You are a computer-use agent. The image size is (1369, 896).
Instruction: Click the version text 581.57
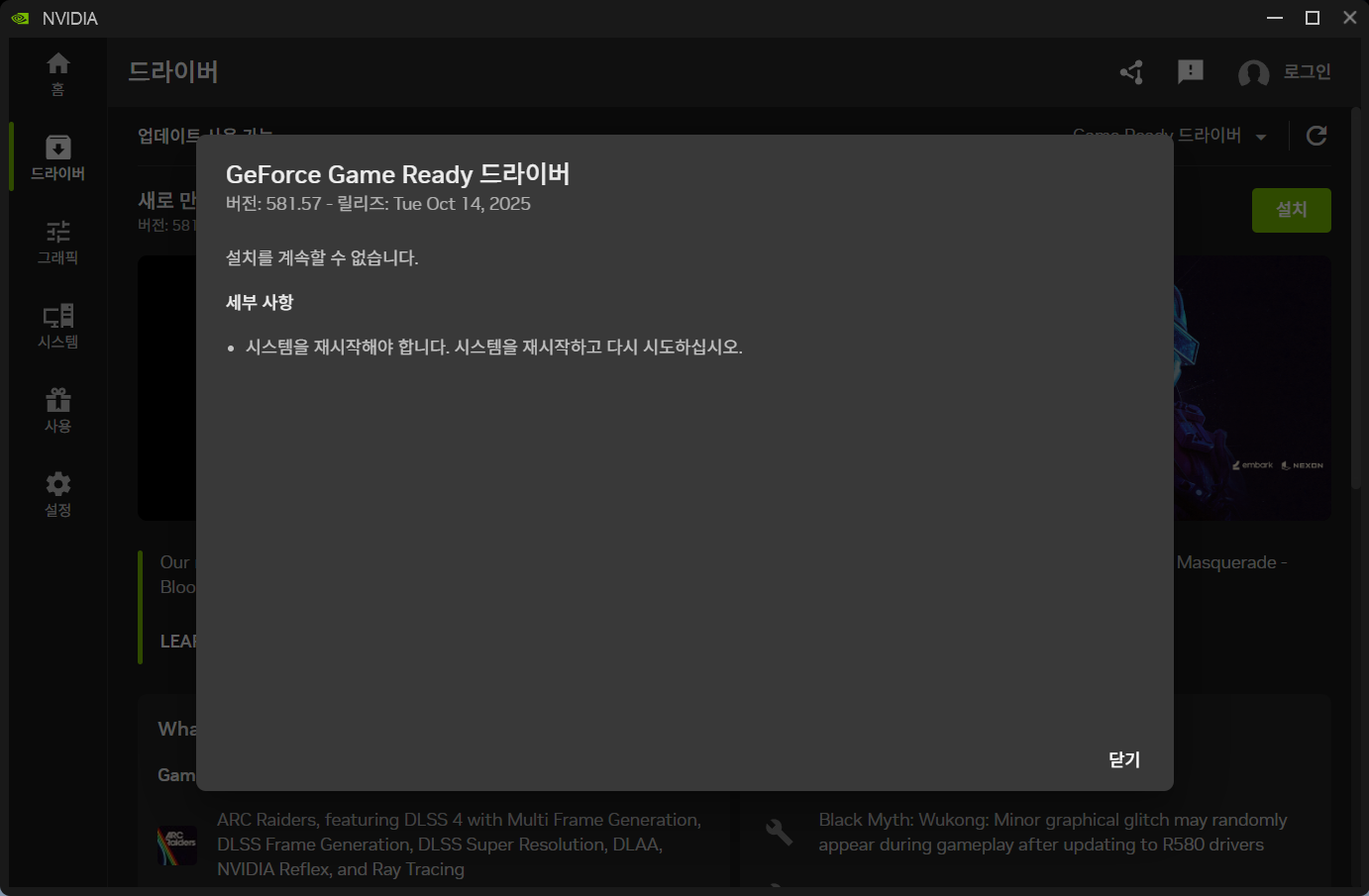(293, 204)
